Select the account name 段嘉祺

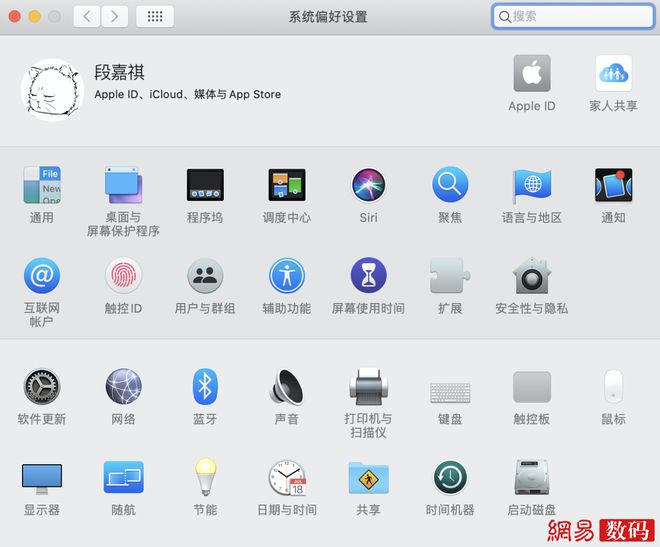(120, 72)
